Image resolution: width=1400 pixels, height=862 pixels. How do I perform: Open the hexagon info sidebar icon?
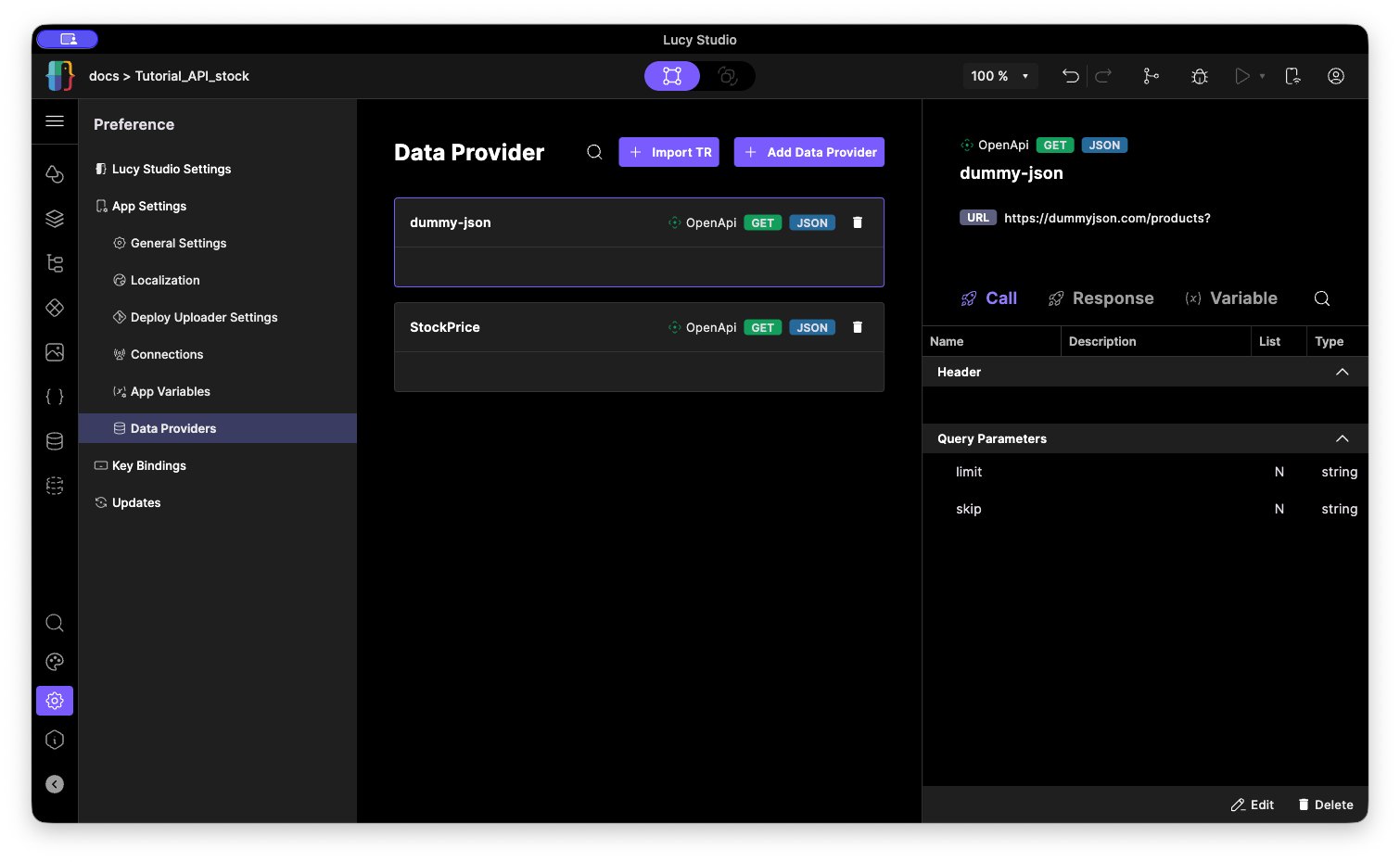pos(55,740)
